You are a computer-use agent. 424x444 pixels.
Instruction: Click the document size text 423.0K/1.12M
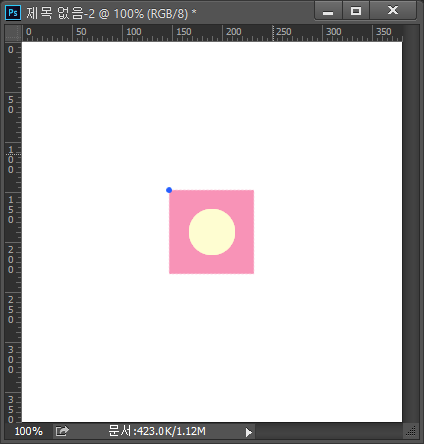click(157, 431)
